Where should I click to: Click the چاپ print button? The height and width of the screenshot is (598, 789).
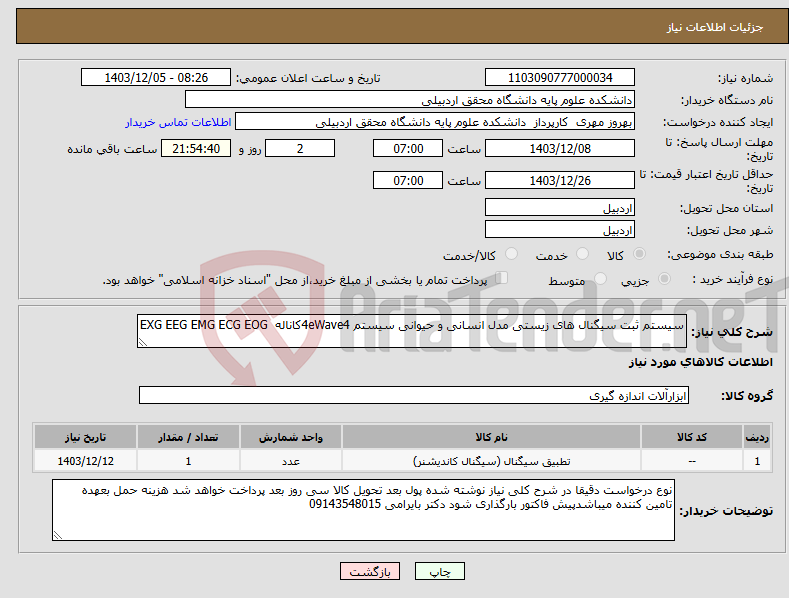[x=440, y=571]
